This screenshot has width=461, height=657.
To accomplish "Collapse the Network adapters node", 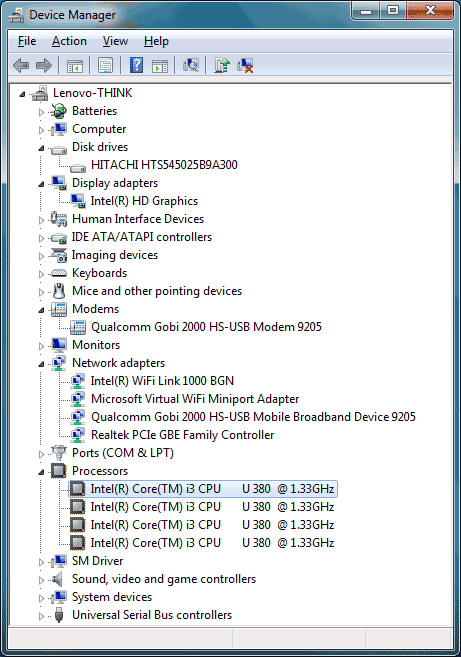I will 41,365.
